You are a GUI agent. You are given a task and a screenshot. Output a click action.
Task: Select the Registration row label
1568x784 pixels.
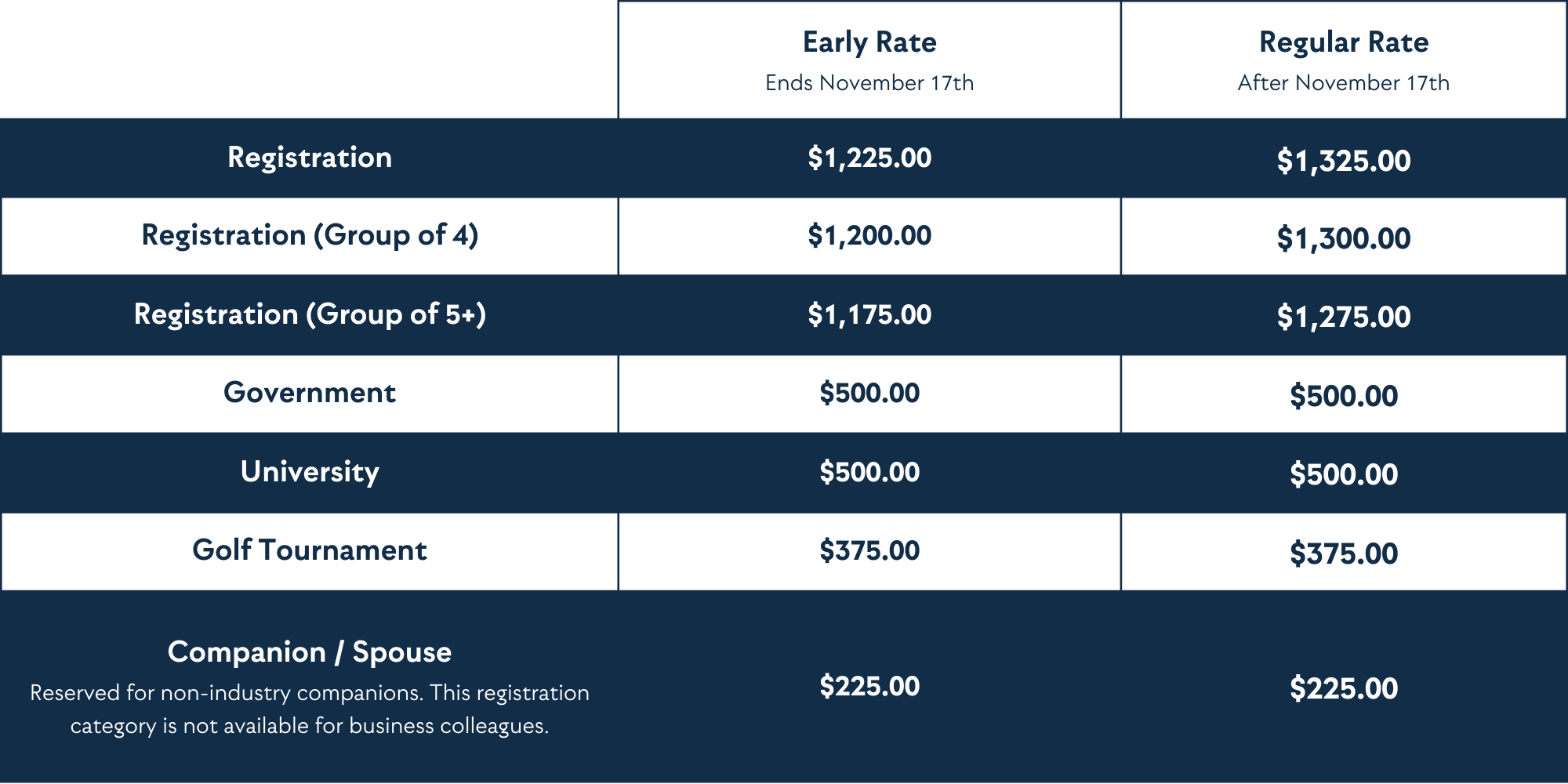(310, 158)
